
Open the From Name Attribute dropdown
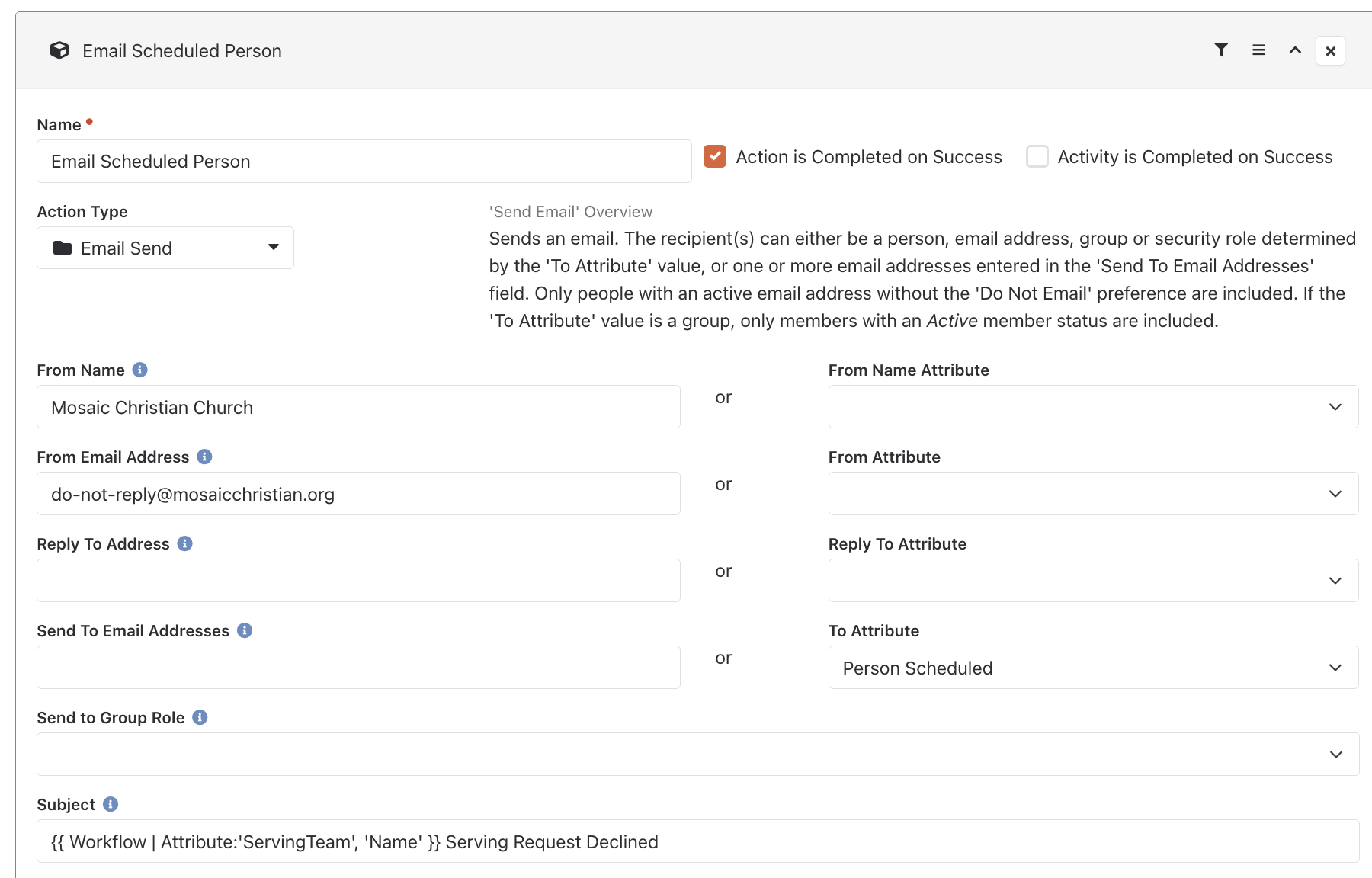pyautogui.click(x=1093, y=406)
